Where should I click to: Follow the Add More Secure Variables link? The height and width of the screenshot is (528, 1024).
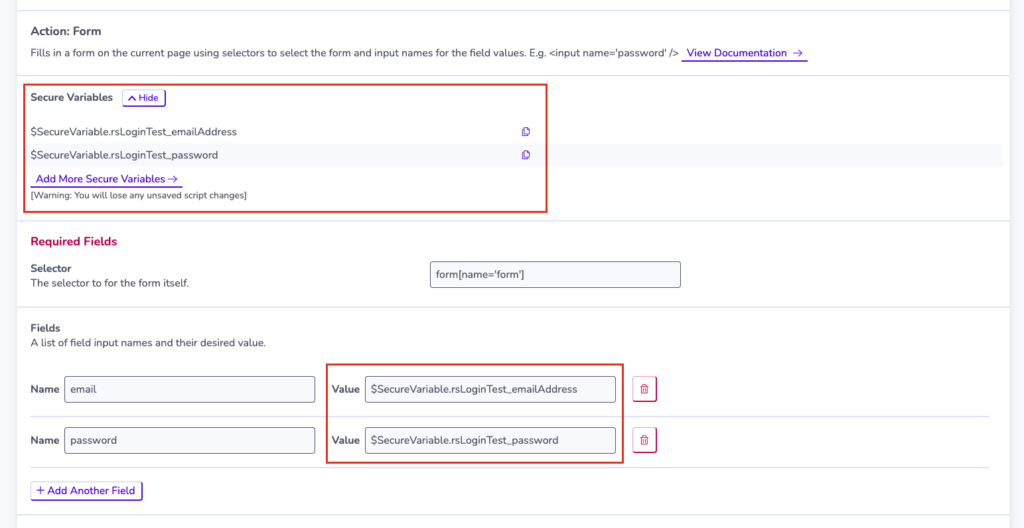point(106,178)
